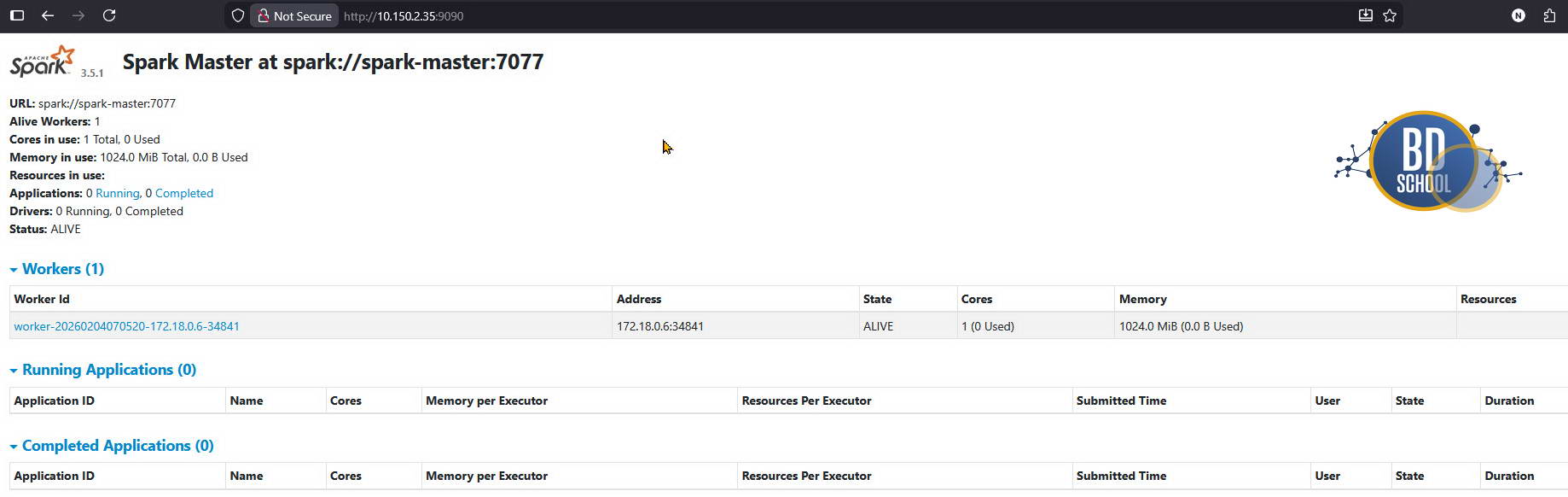
Task: Click the browser forward arrow
Action: tap(78, 15)
